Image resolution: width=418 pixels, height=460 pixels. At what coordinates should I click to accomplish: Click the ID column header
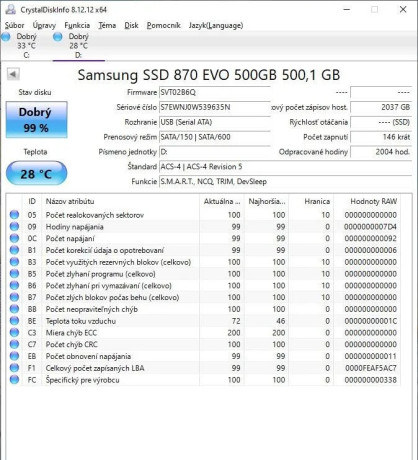[x=32, y=201]
